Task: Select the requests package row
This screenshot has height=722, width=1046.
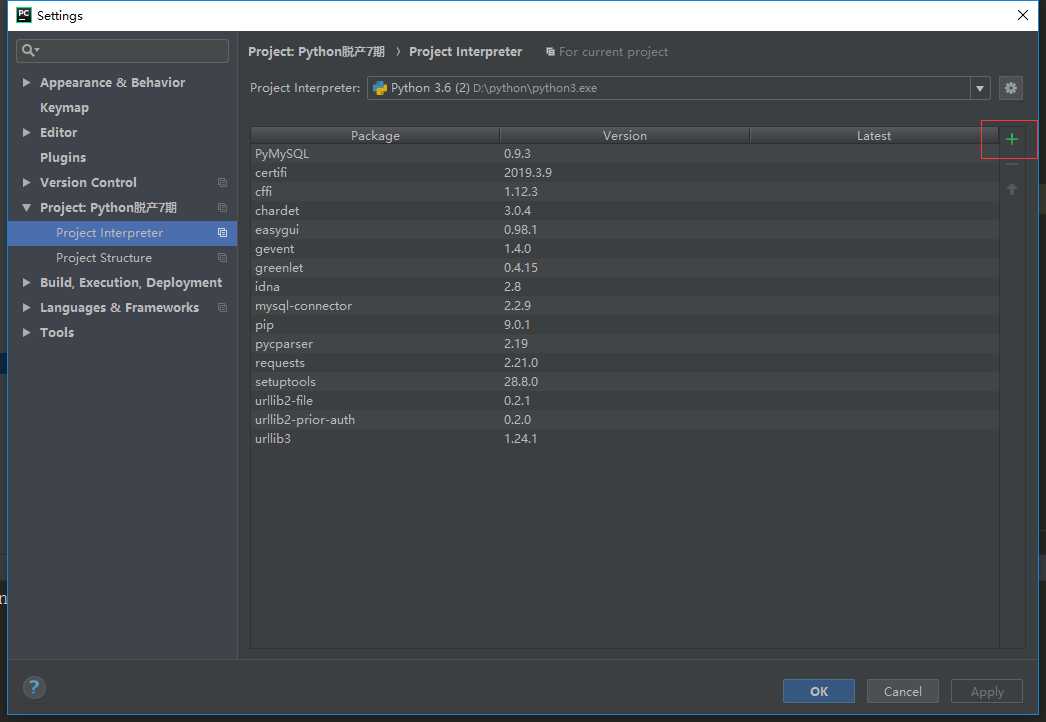Action: point(624,362)
